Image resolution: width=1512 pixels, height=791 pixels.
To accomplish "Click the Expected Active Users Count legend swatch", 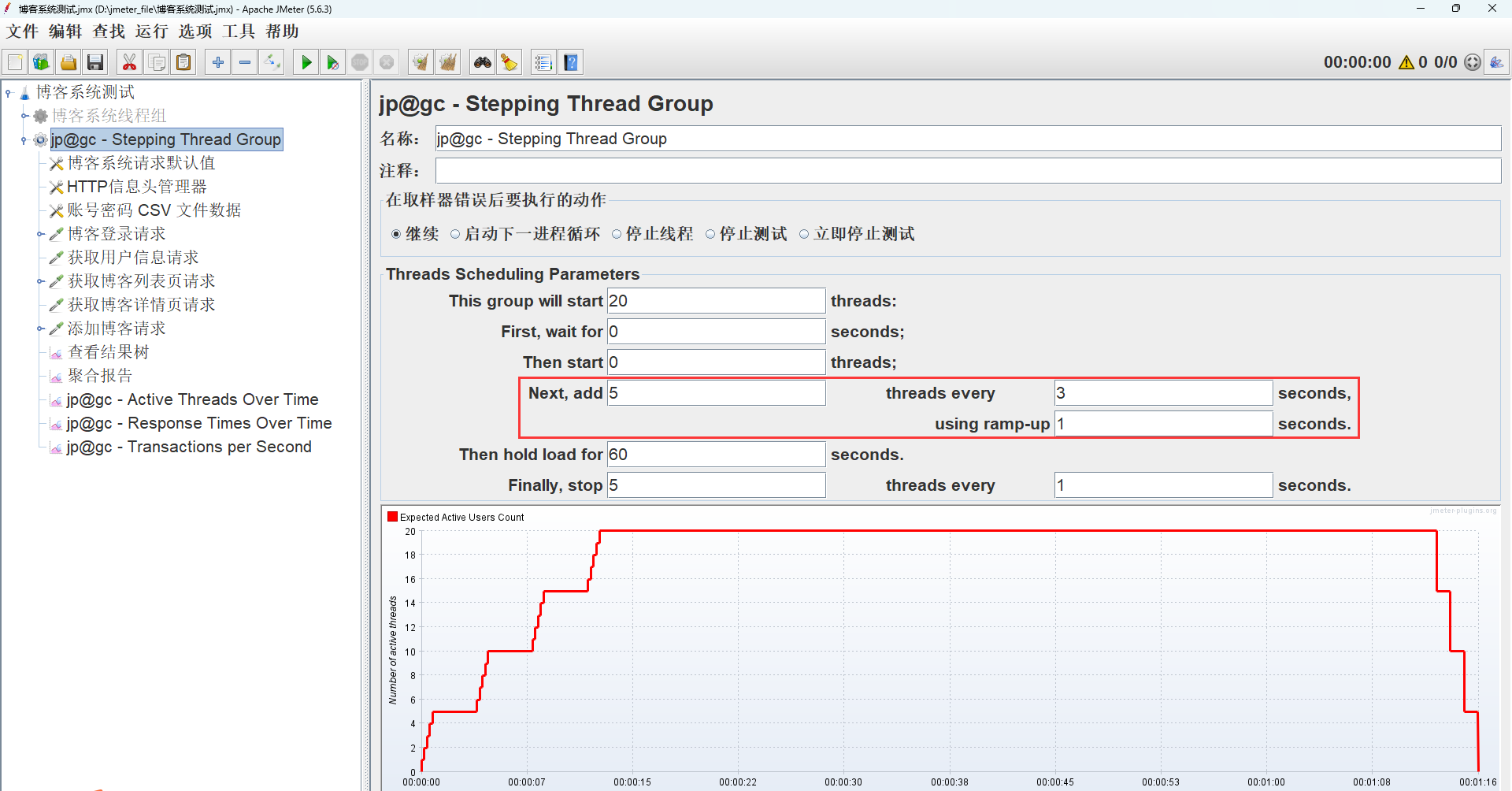I will coord(392,517).
